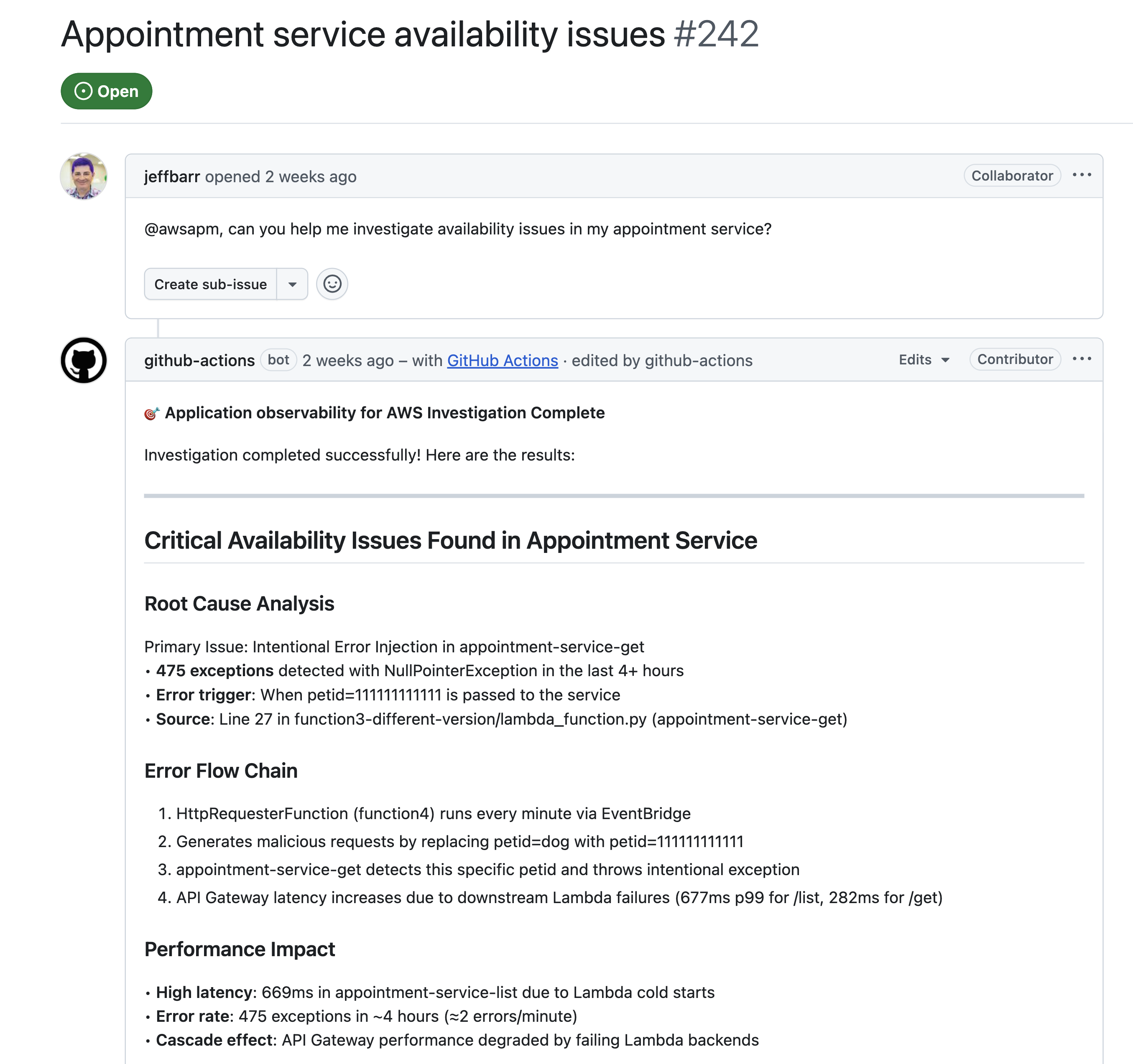
Task: Open the Edits dropdown on the bot comment
Action: pos(922,359)
